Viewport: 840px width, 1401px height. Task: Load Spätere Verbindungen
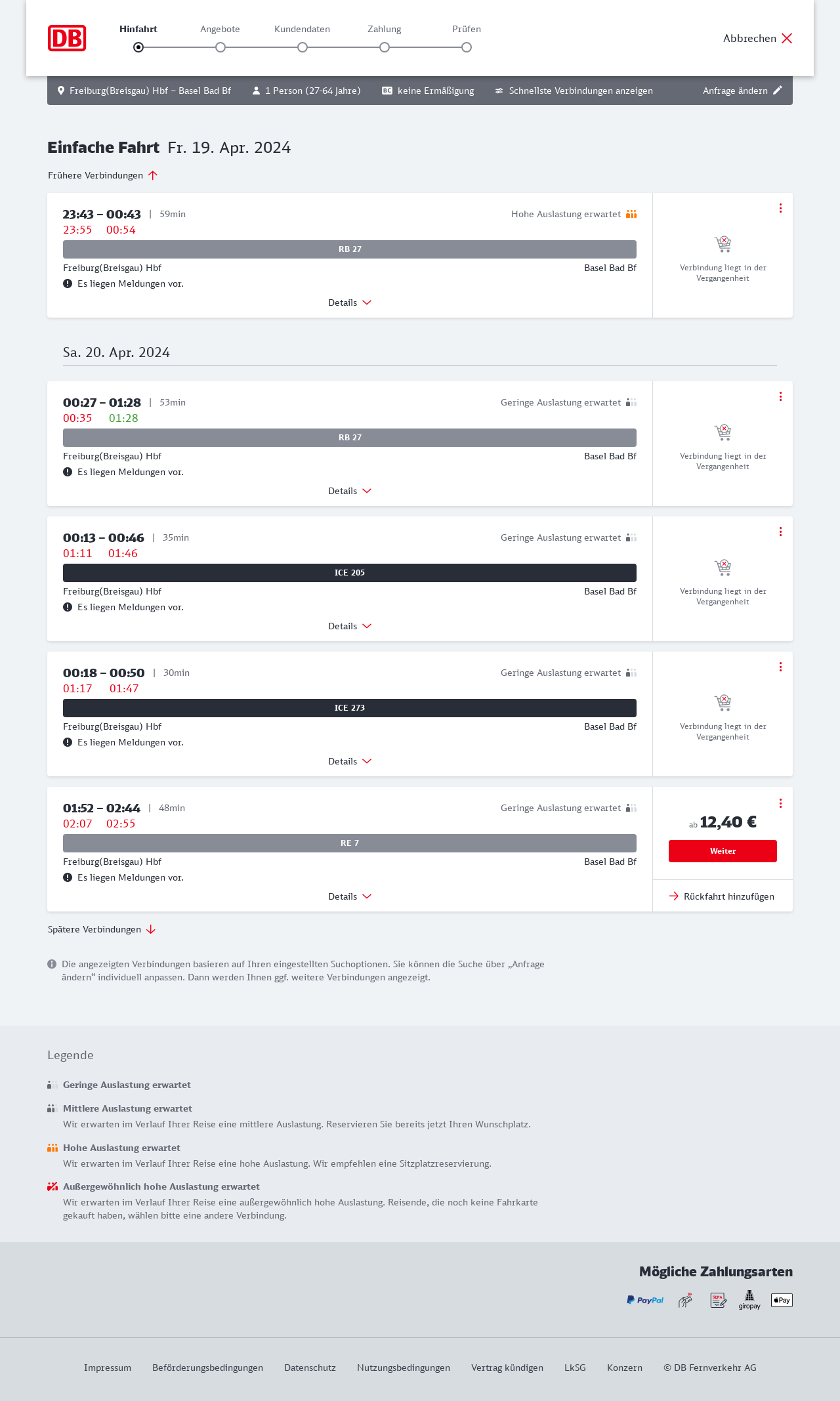click(x=102, y=929)
